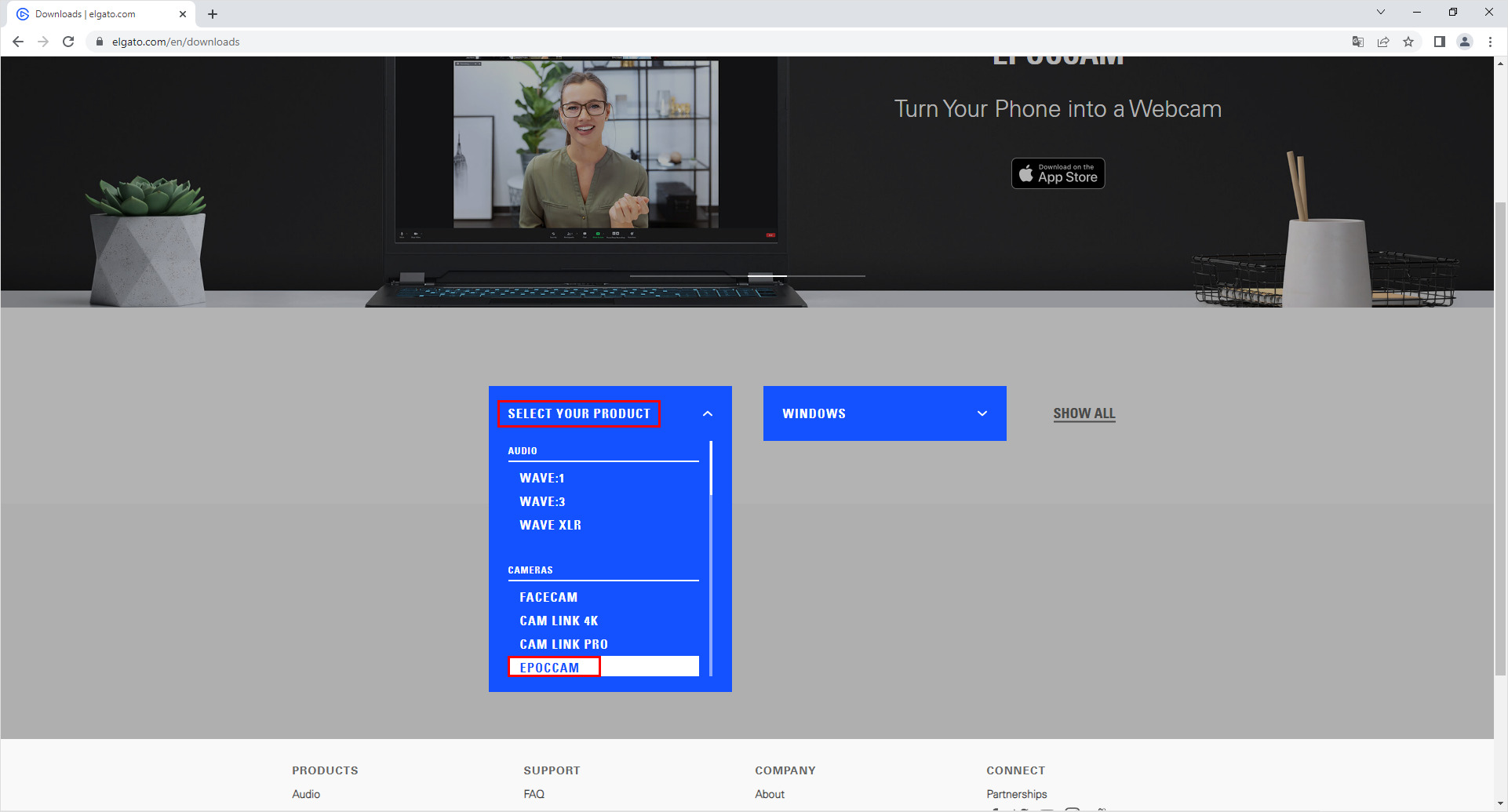Open the Windows platform dropdown
This screenshot has width=1508, height=812.
[885, 413]
